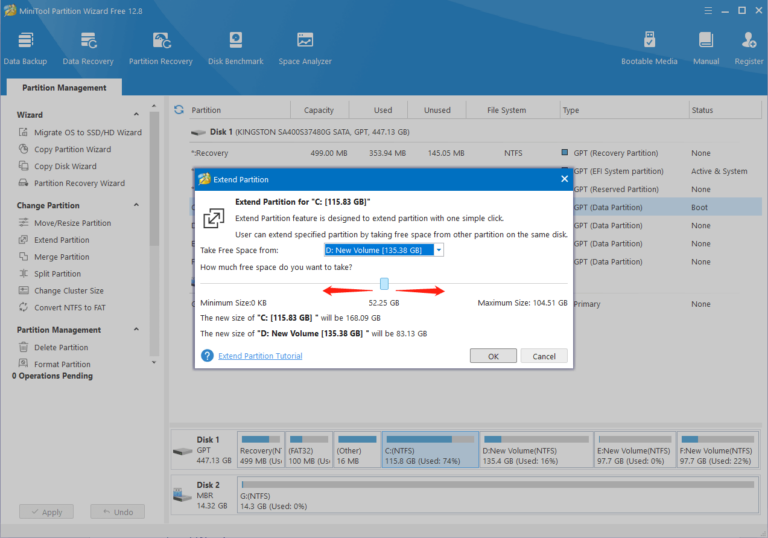The height and width of the screenshot is (538, 768).
Task: Select the (Other) 16 MB block in the disk map
Action: (357, 450)
